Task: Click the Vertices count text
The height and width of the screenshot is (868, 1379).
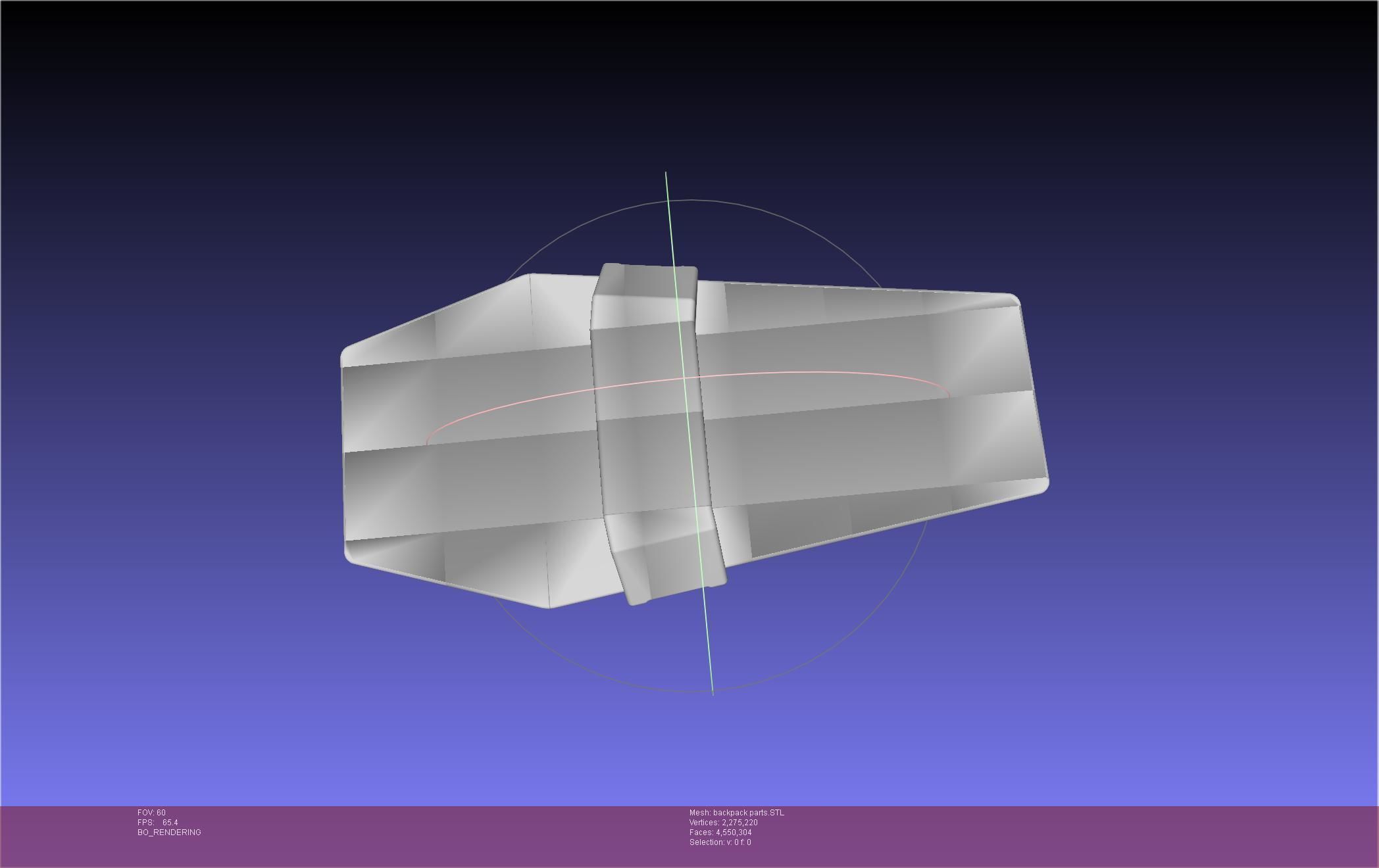Action: click(723, 823)
